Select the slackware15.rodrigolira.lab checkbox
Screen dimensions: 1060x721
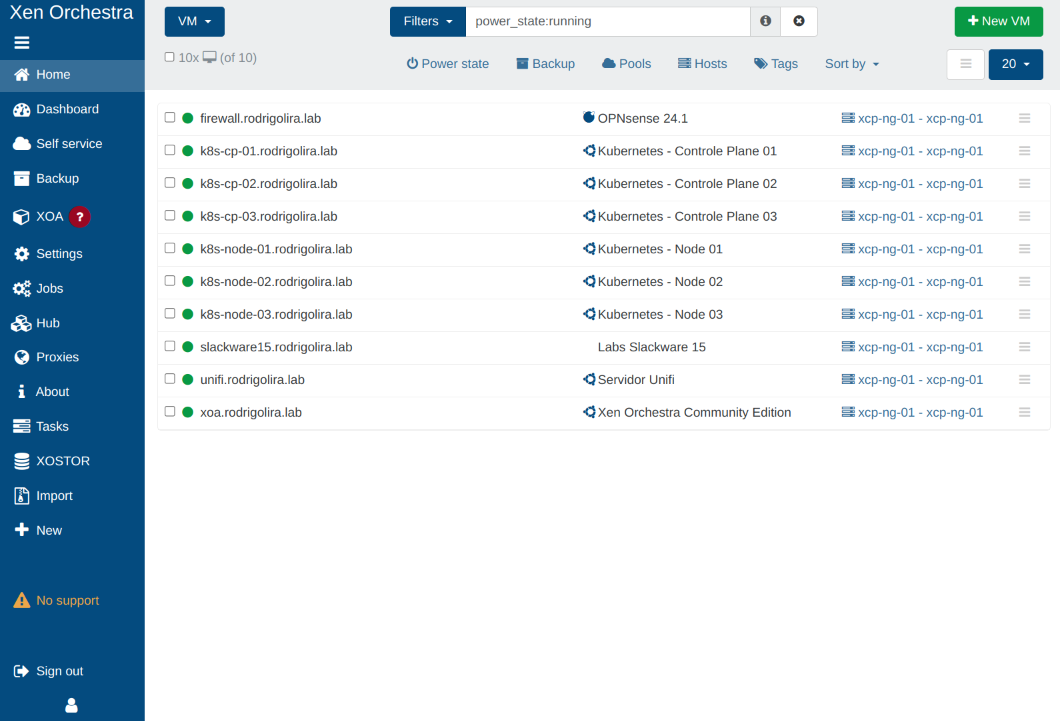[x=170, y=346]
